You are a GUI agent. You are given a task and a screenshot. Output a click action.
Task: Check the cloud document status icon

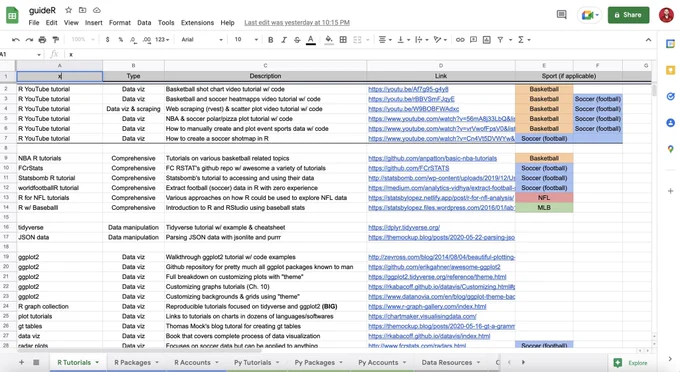(x=97, y=10)
